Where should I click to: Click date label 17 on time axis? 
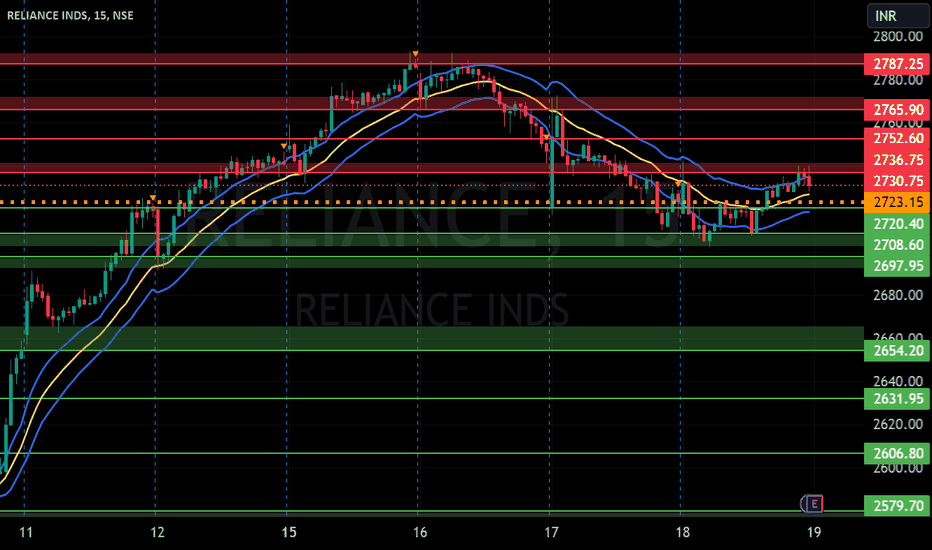click(x=551, y=532)
